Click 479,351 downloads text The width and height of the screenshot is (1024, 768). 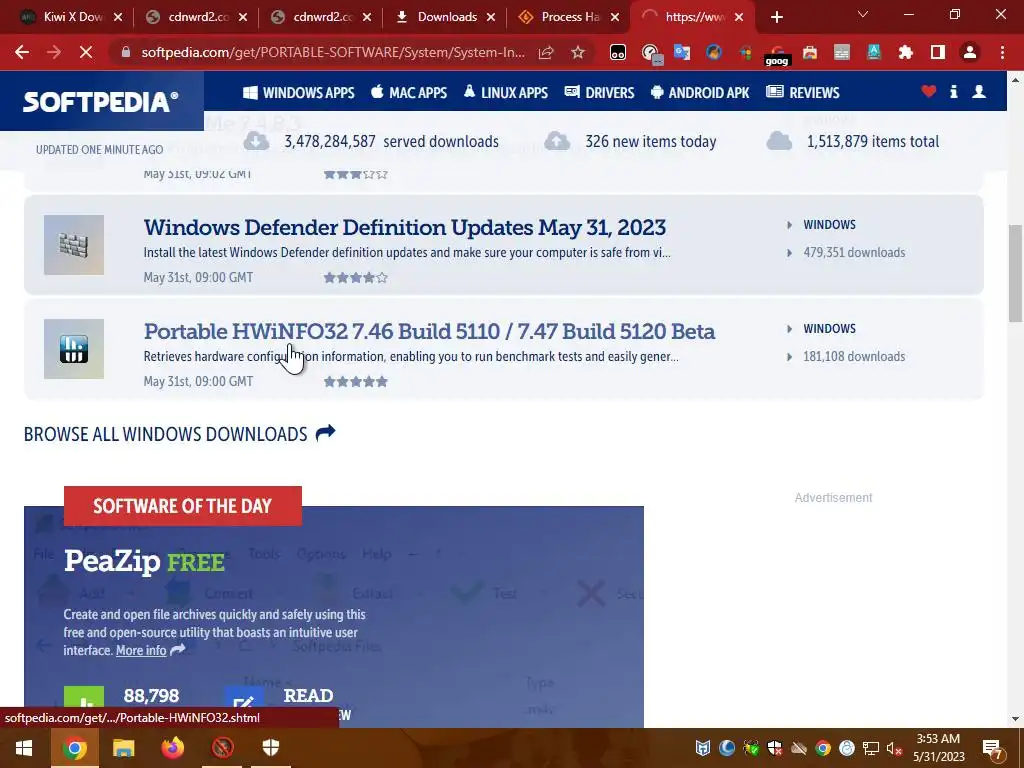click(x=854, y=253)
